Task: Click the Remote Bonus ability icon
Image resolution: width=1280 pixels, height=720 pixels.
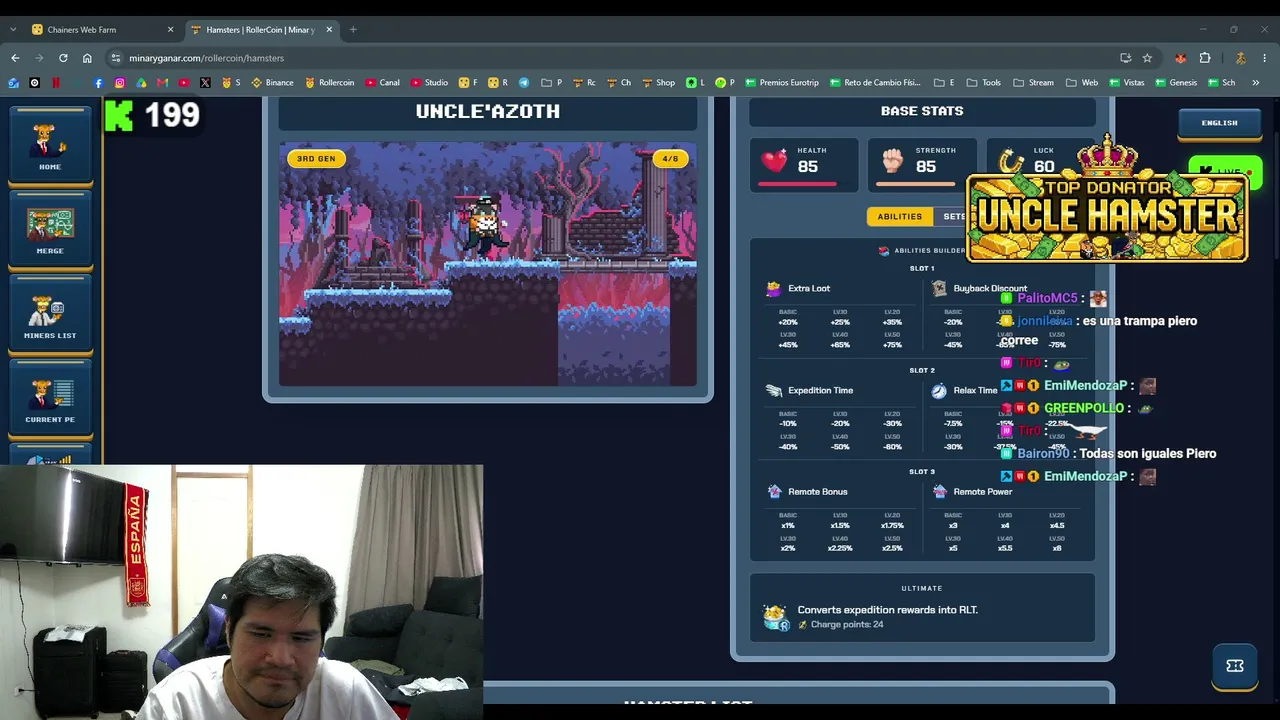Action: [774, 492]
